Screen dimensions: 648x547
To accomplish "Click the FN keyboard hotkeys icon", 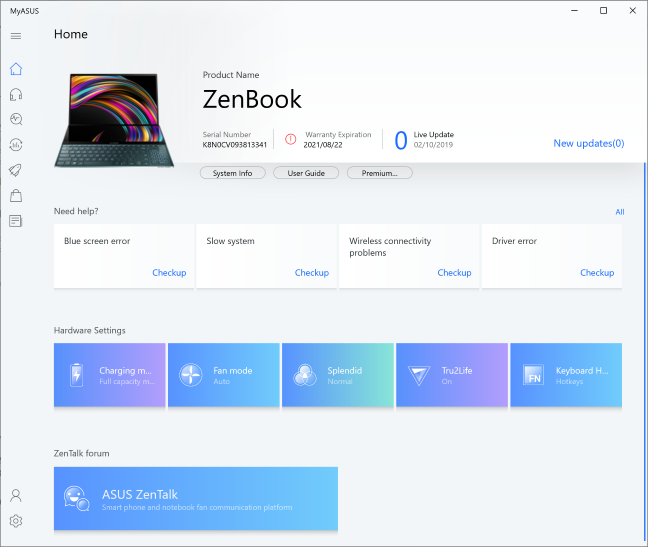I will pos(533,375).
